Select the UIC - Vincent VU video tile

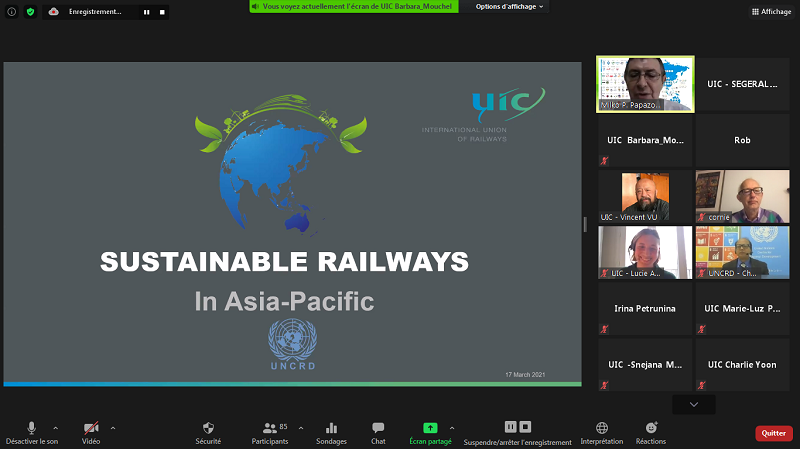[x=645, y=196]
